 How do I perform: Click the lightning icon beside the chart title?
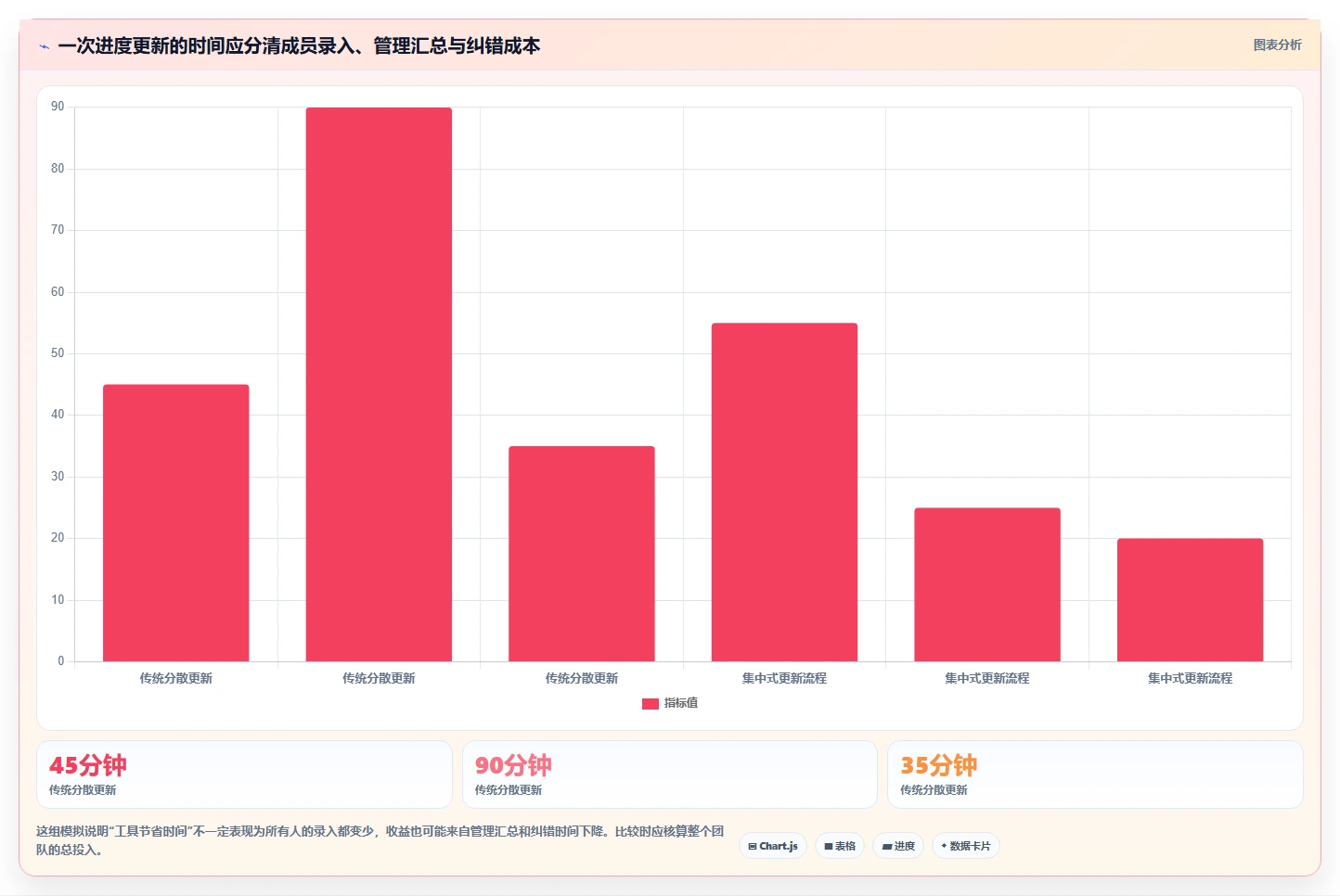tap(44, 46)
